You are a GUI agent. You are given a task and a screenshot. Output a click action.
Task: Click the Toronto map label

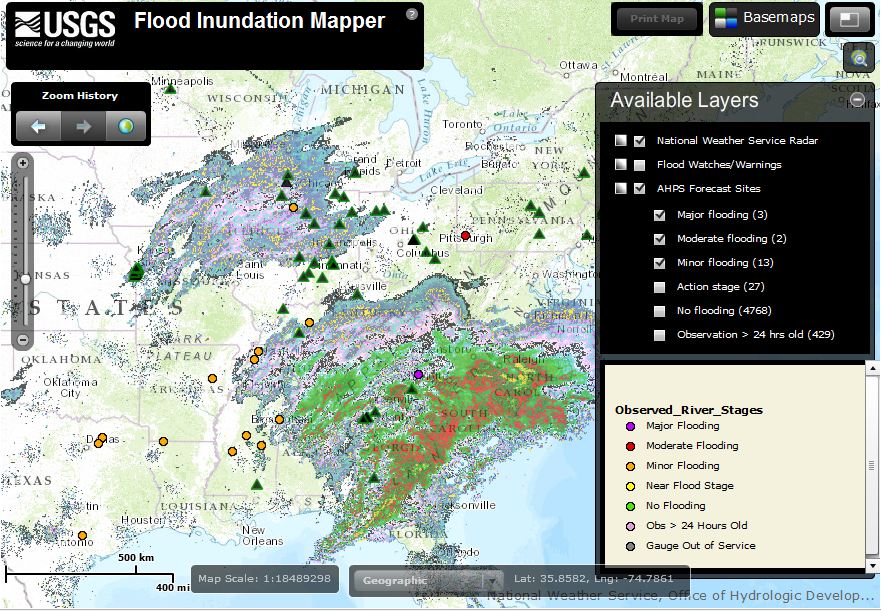tap(462, 124)
